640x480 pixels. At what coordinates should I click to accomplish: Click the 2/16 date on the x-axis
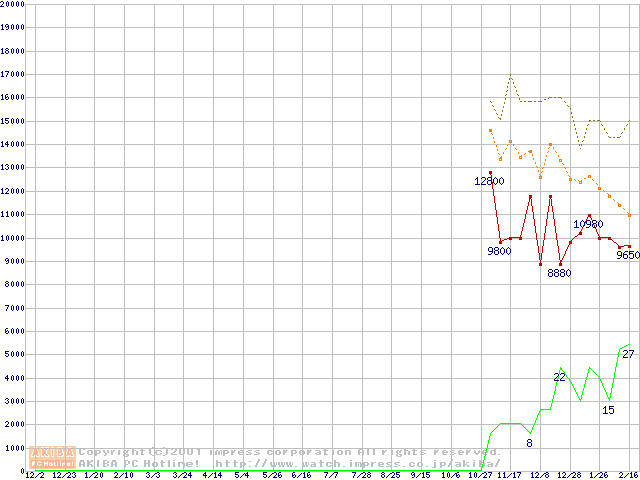627,475
